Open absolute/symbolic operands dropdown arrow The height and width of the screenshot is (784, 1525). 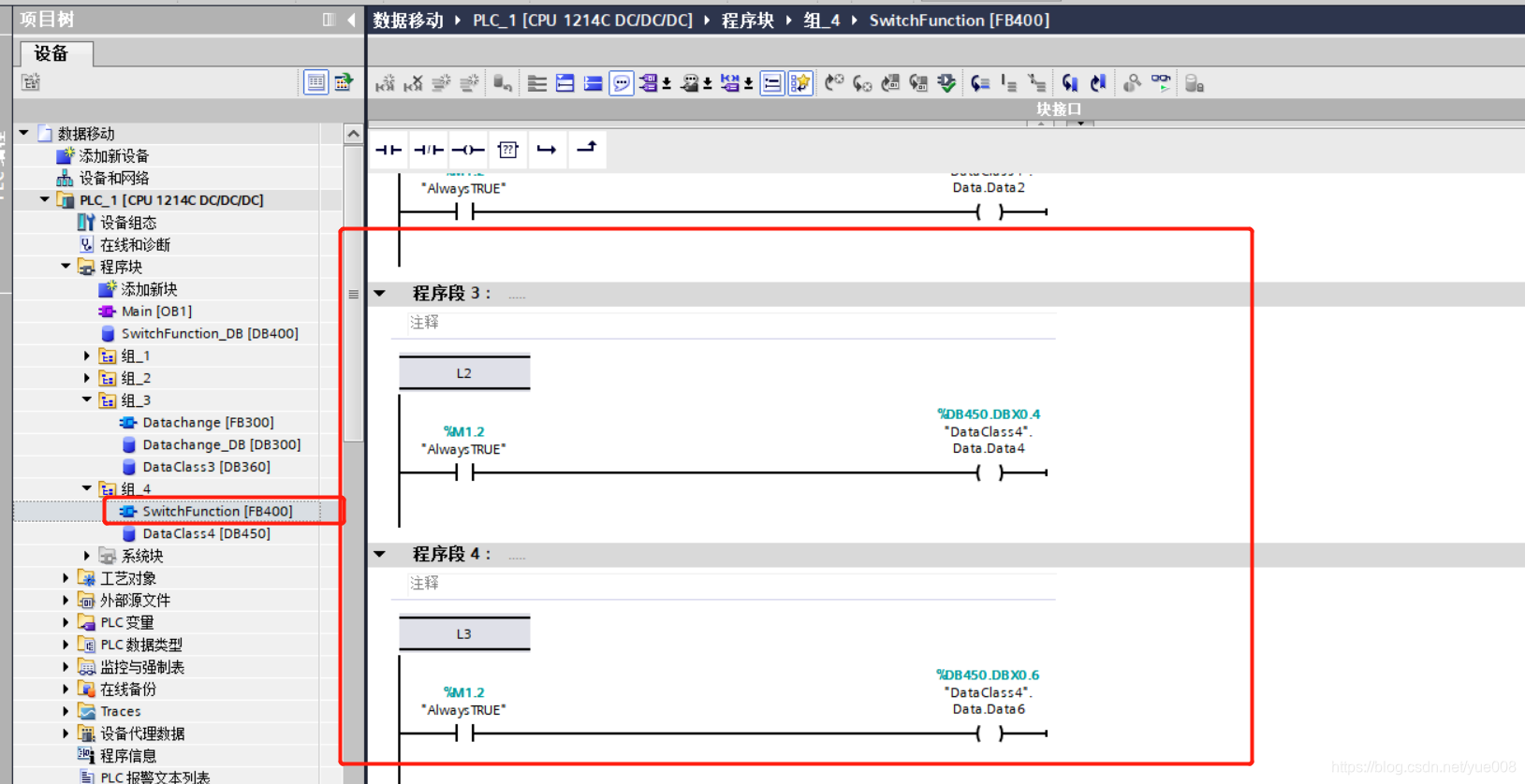(667, 84)
